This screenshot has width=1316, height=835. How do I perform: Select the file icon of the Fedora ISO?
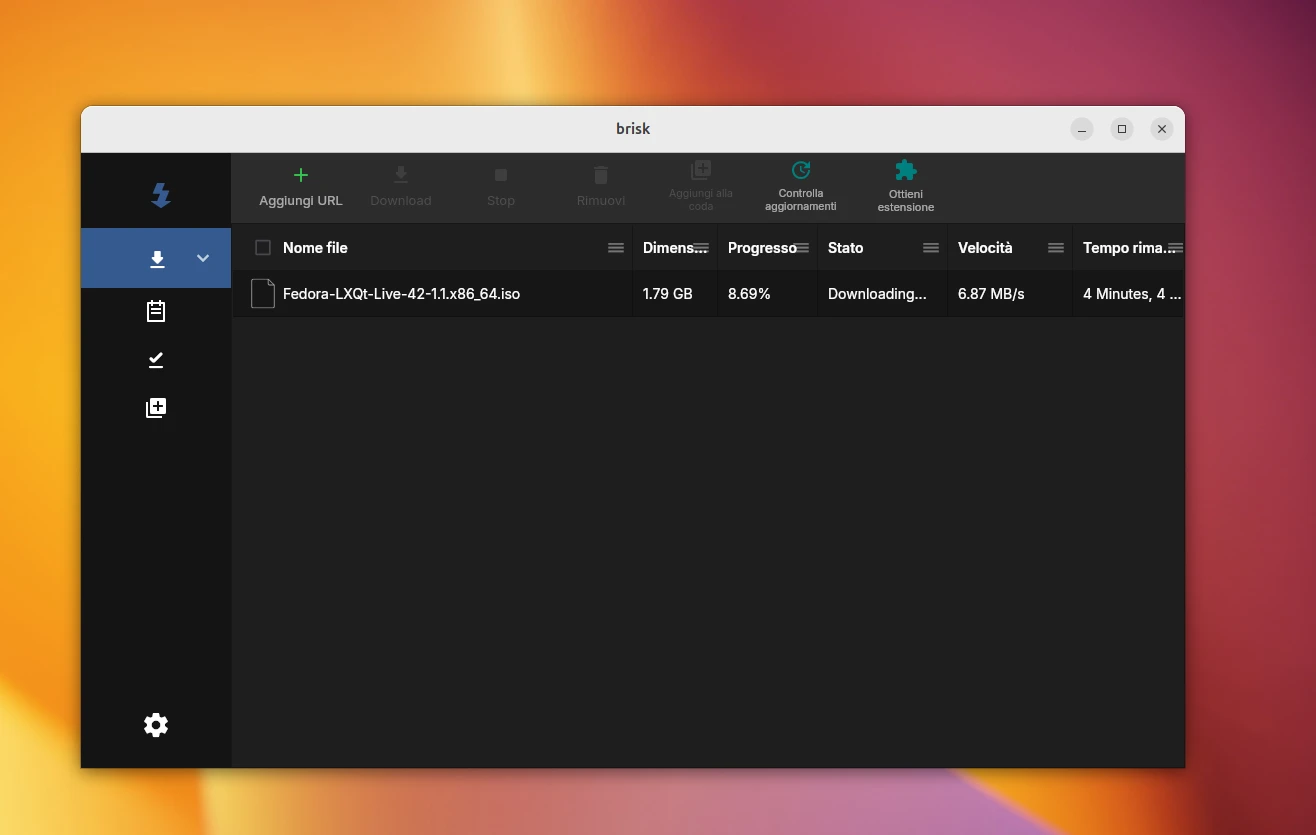tap(263, 294)
